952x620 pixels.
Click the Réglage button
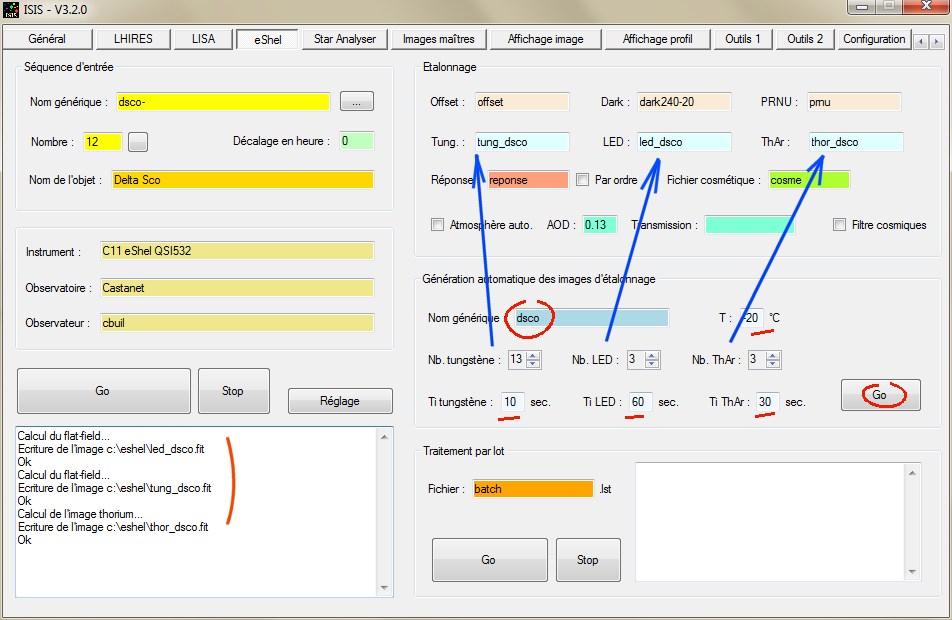(x=339, y=401)
